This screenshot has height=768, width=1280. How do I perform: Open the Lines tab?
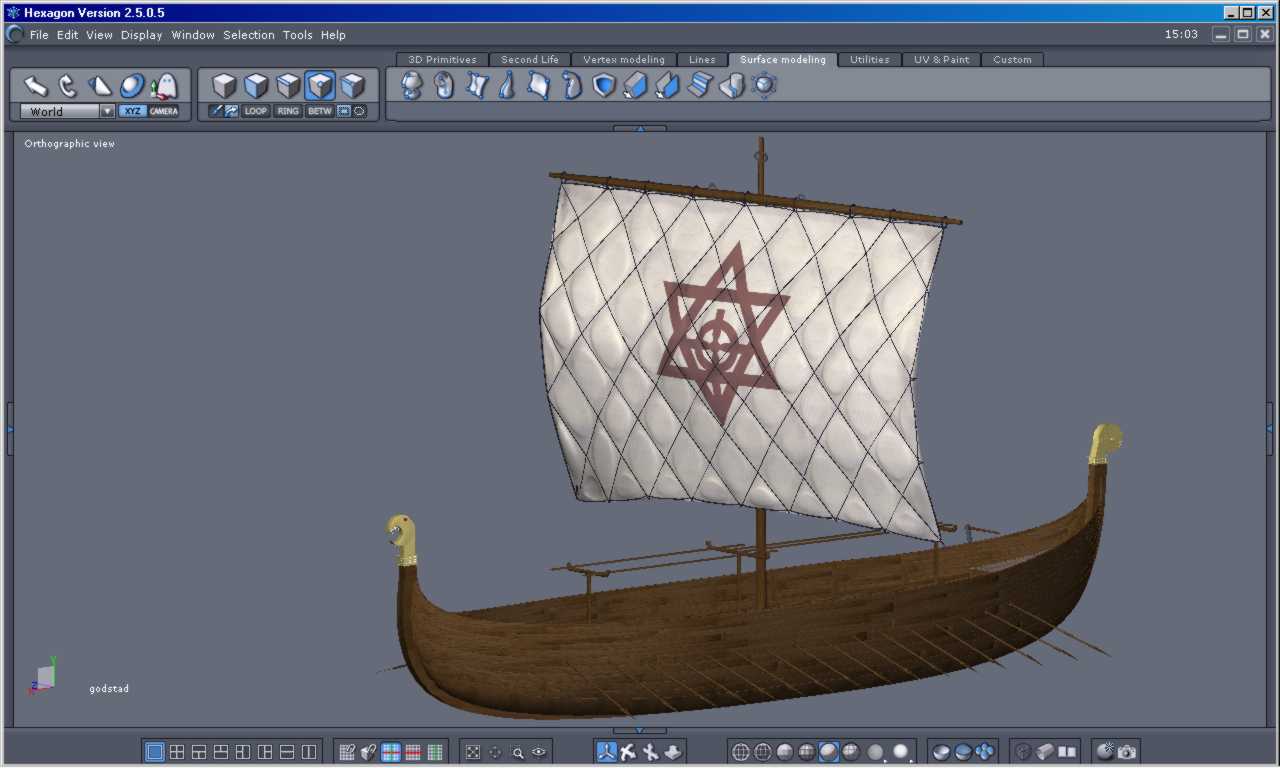click(702, 60)
